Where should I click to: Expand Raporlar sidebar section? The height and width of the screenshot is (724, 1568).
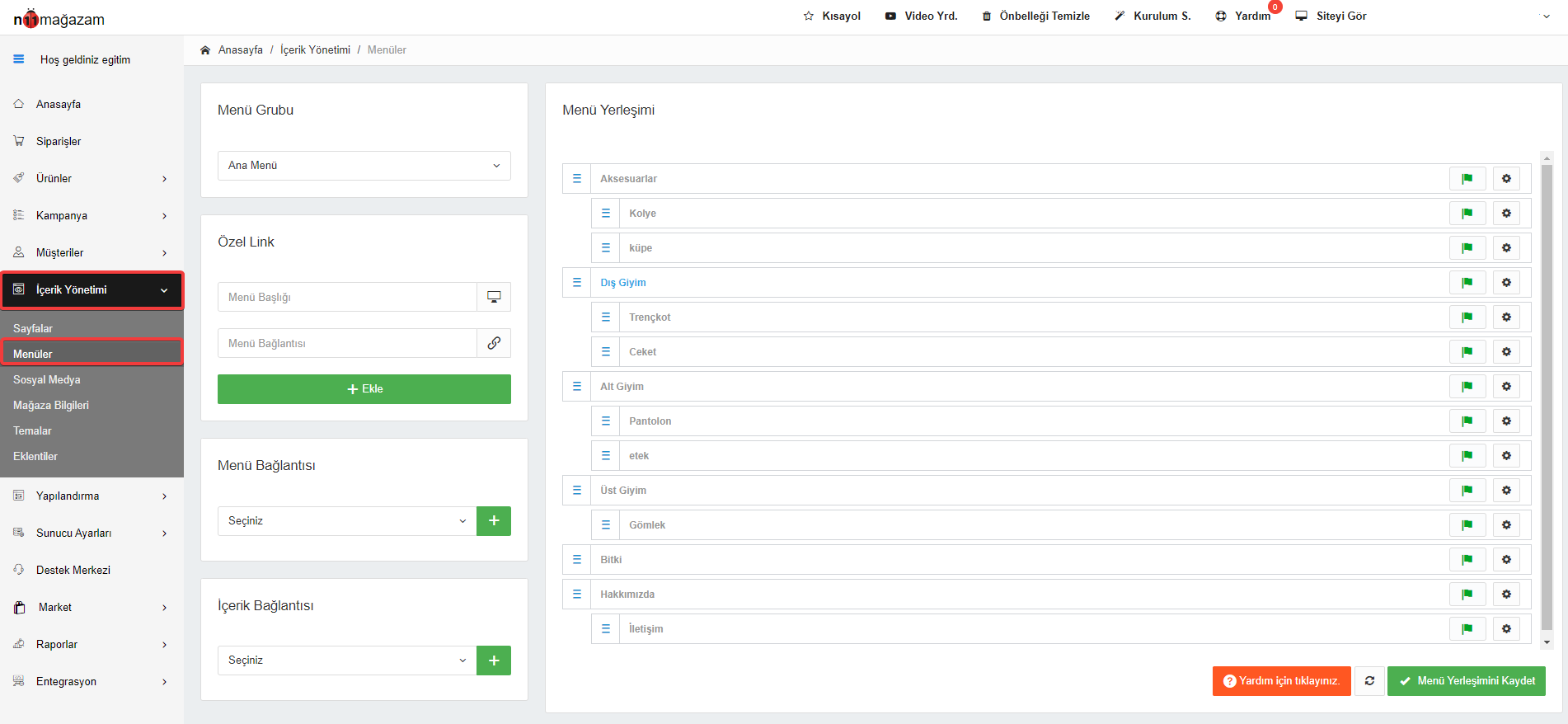point(92,644)
